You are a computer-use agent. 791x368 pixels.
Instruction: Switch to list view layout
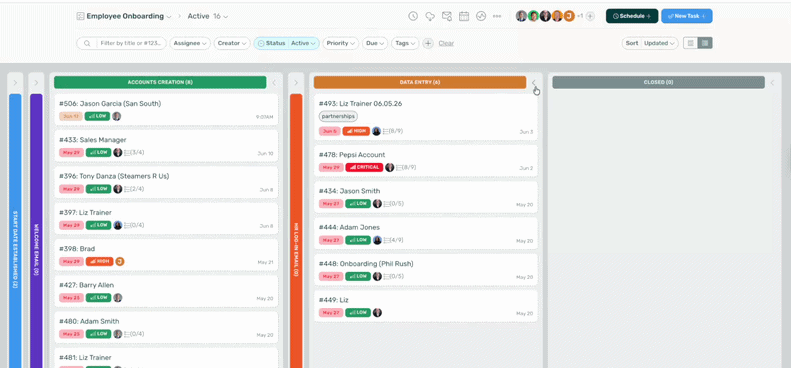691,43
